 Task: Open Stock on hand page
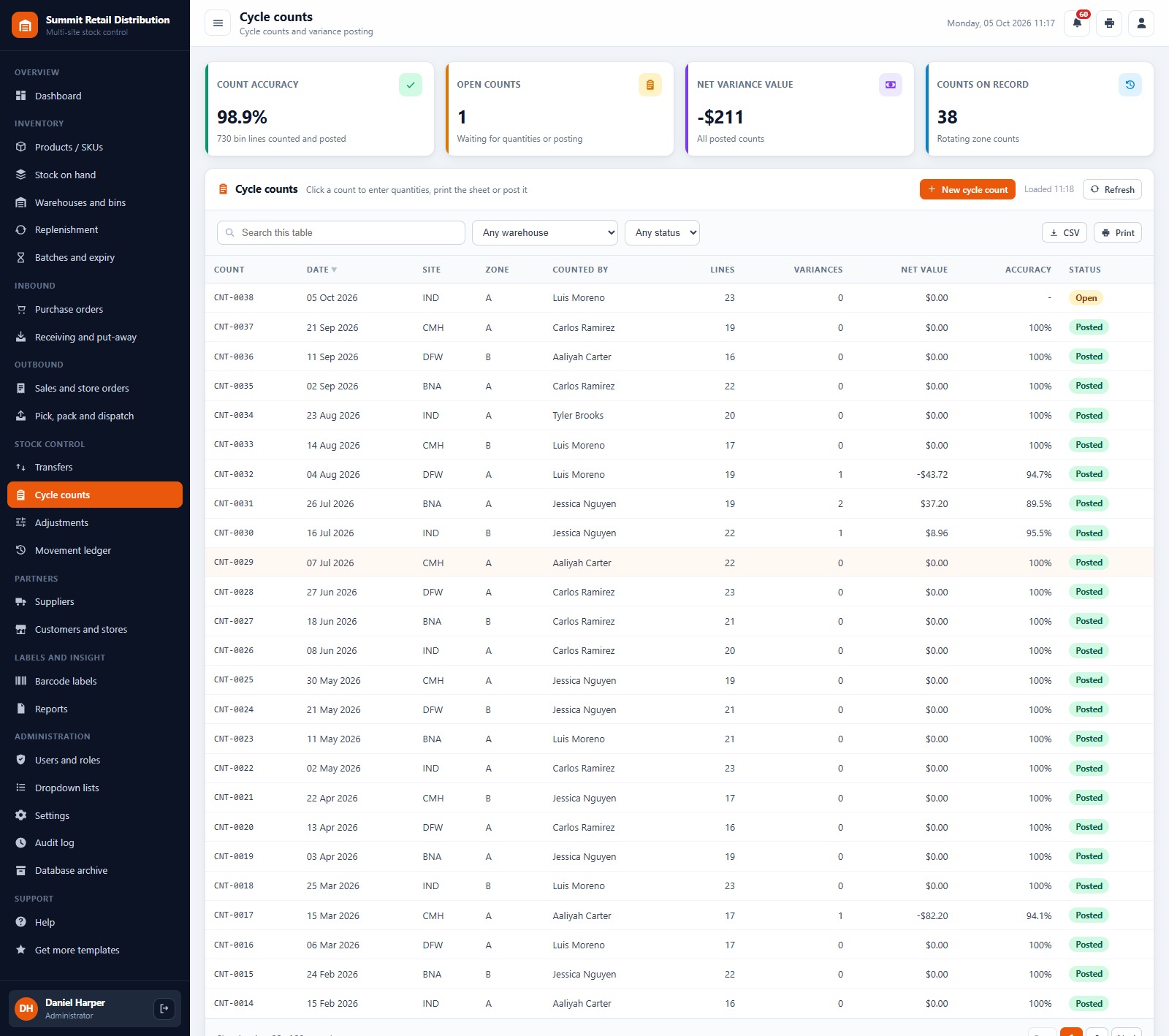[x=95, y=175]
